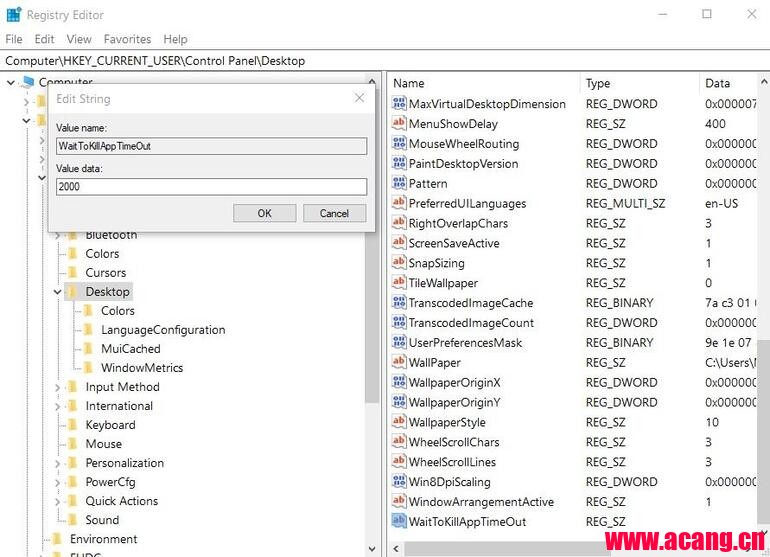Click the SnapSizing string icon
Viewport: 770px width, 557px height.
[x=399, y=263]
